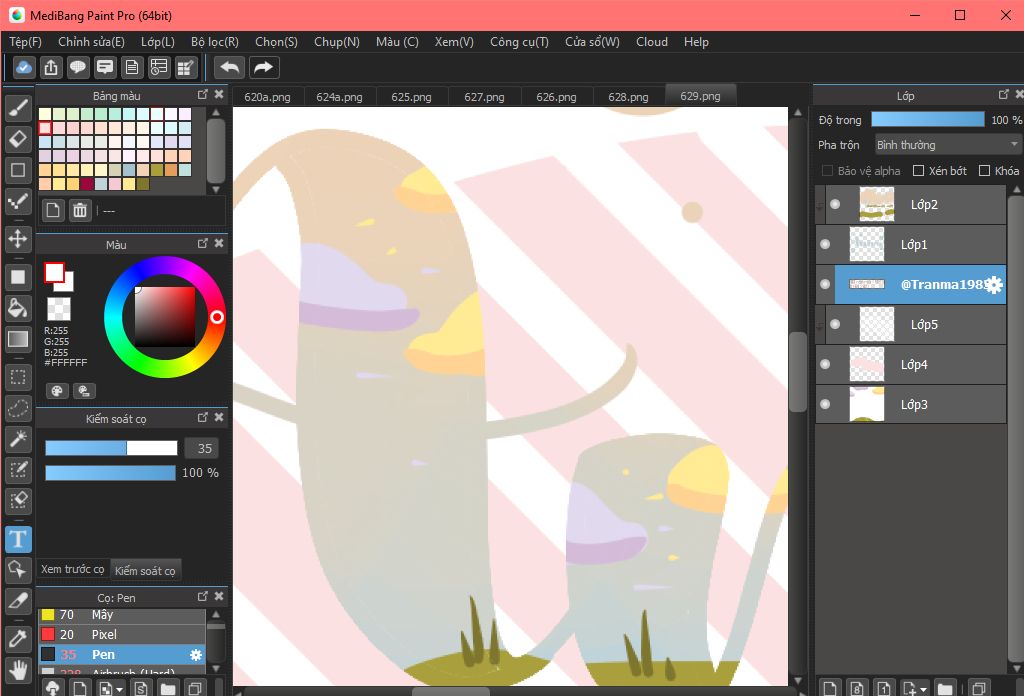
Task: Undock the Bảng màu panel
Action: 202,95
